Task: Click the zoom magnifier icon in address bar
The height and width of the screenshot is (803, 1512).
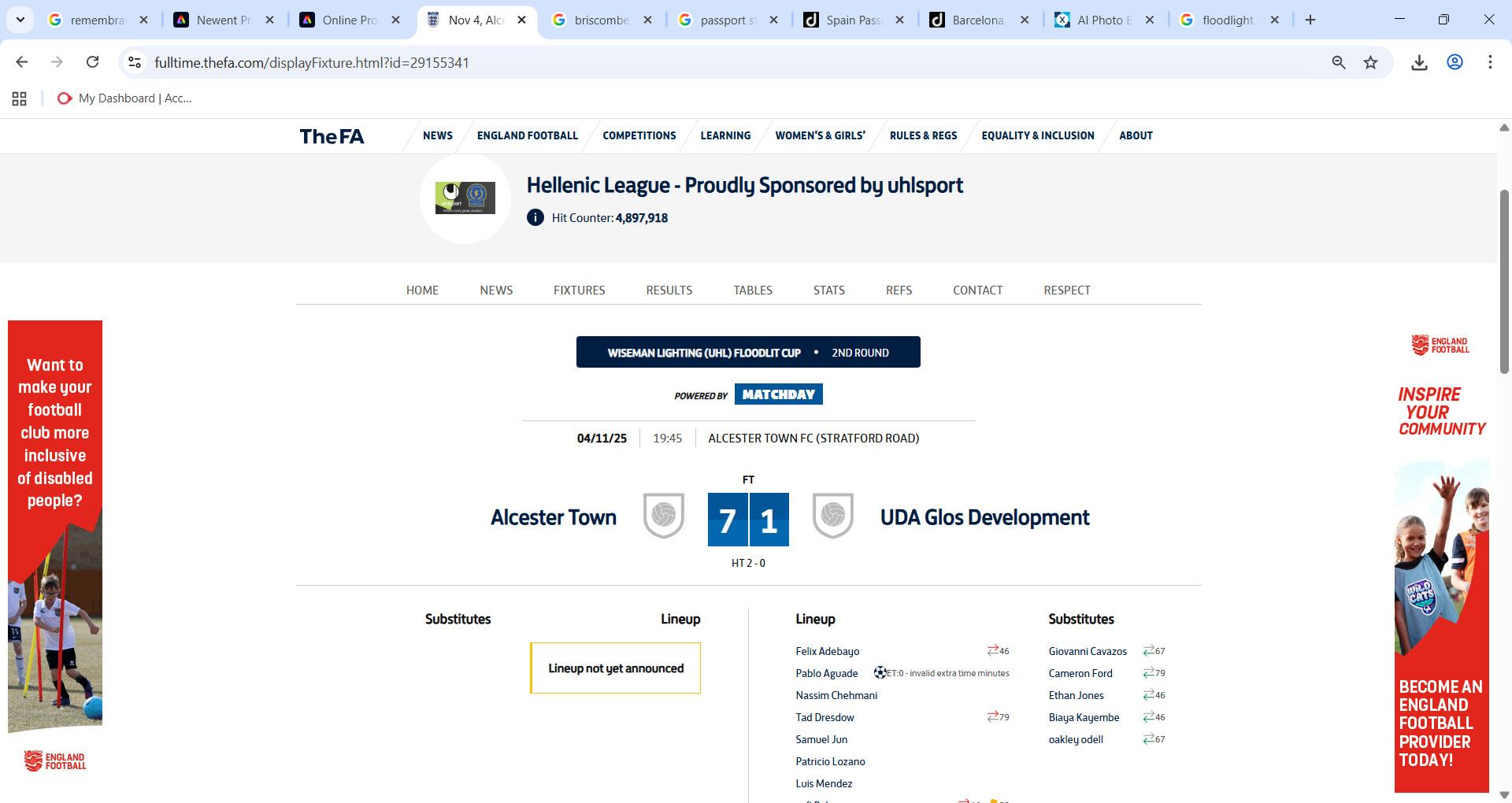Action: point(1338,62)
